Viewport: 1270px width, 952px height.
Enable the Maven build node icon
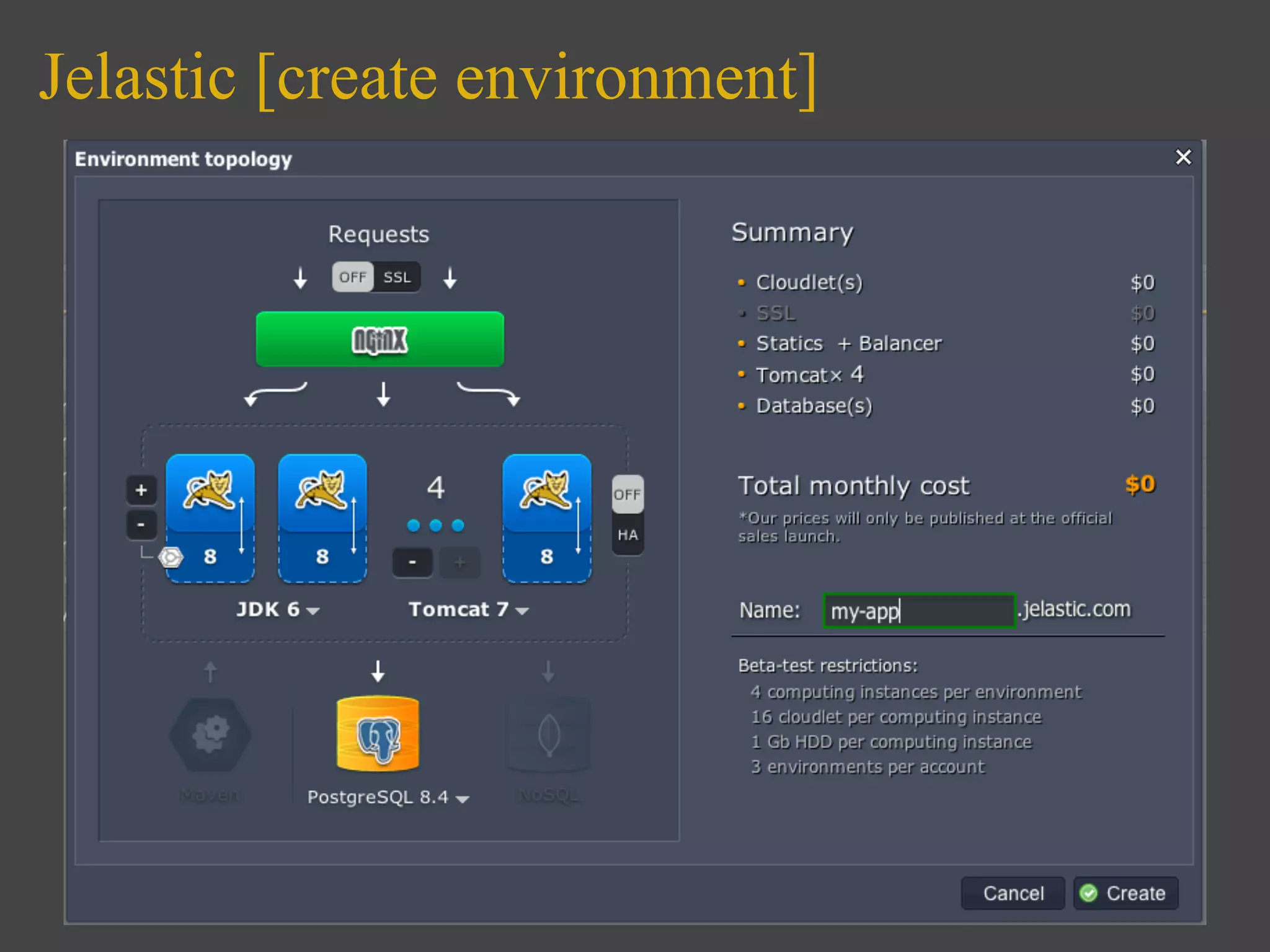point(210,735)
